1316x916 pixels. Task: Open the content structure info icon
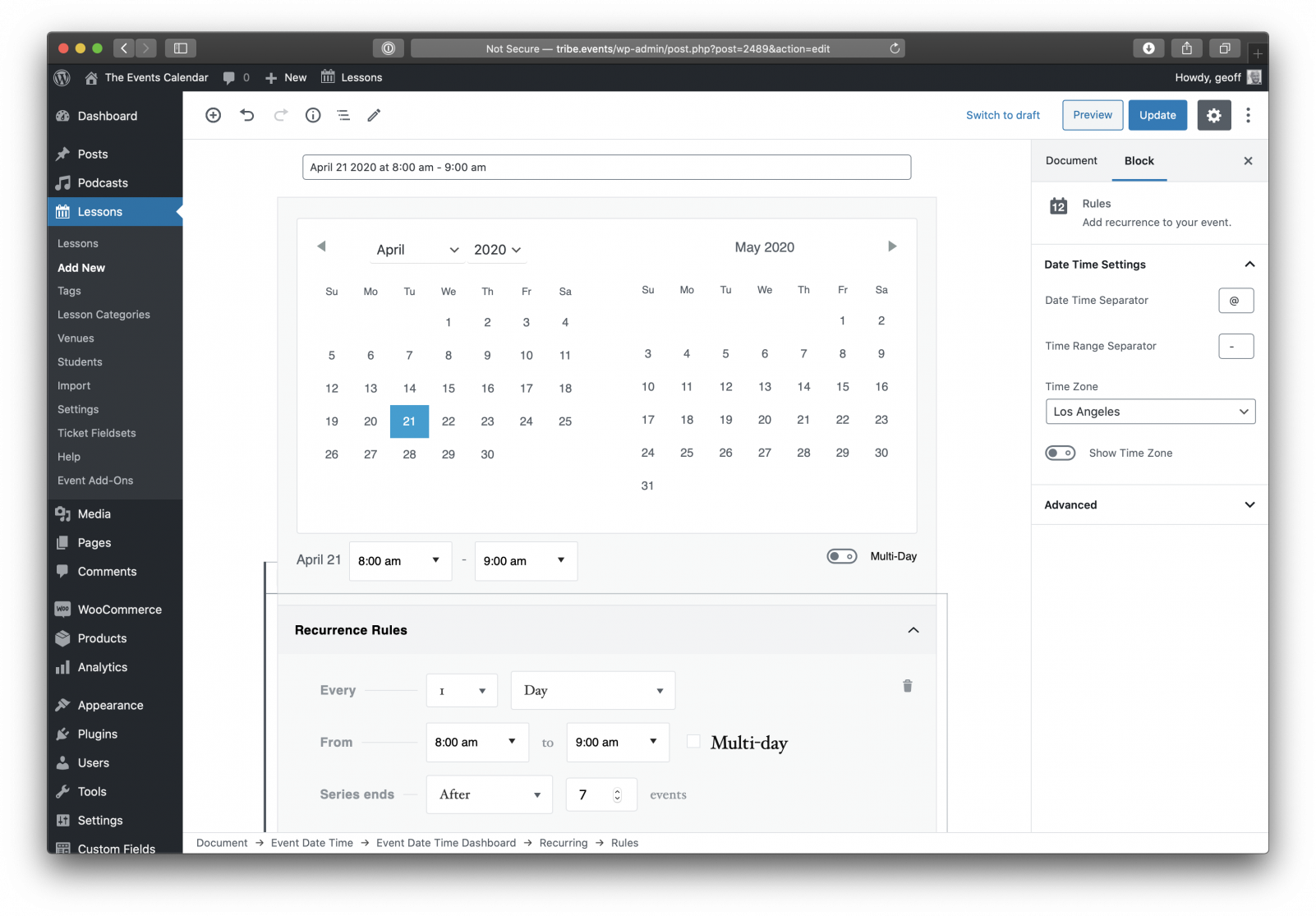coord(313,115)
